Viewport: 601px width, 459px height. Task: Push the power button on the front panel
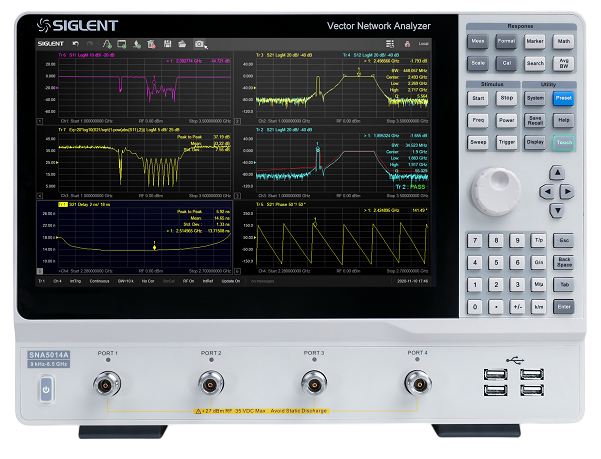pyautogui.click(x=46, y=390)
